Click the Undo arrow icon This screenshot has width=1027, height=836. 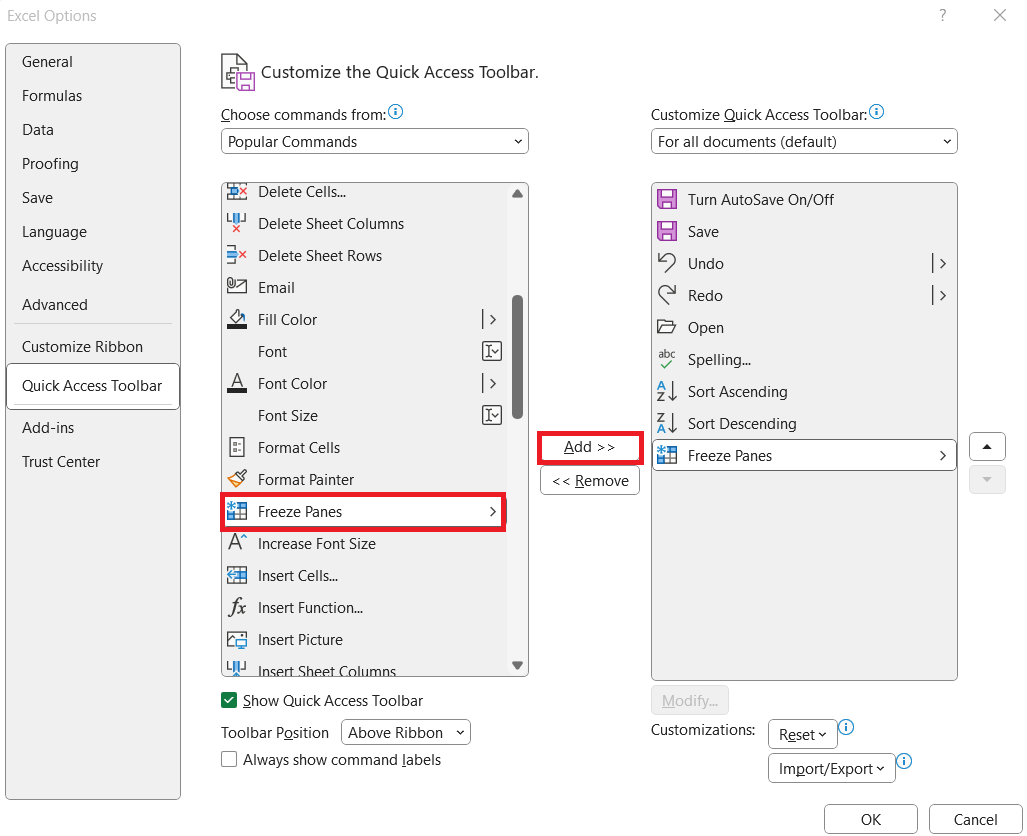tap(667, 263)
